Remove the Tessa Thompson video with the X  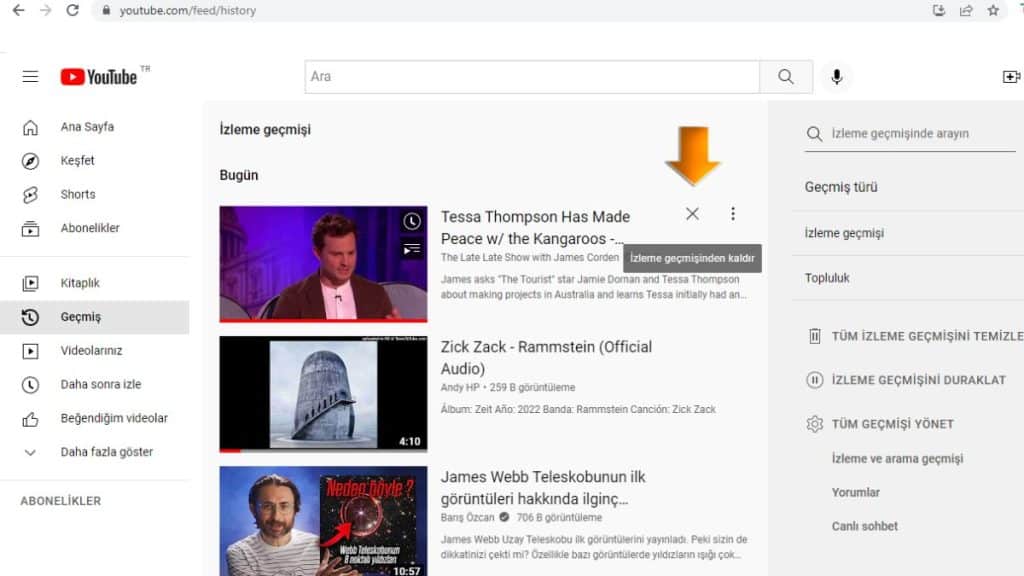tap(692, 214)
